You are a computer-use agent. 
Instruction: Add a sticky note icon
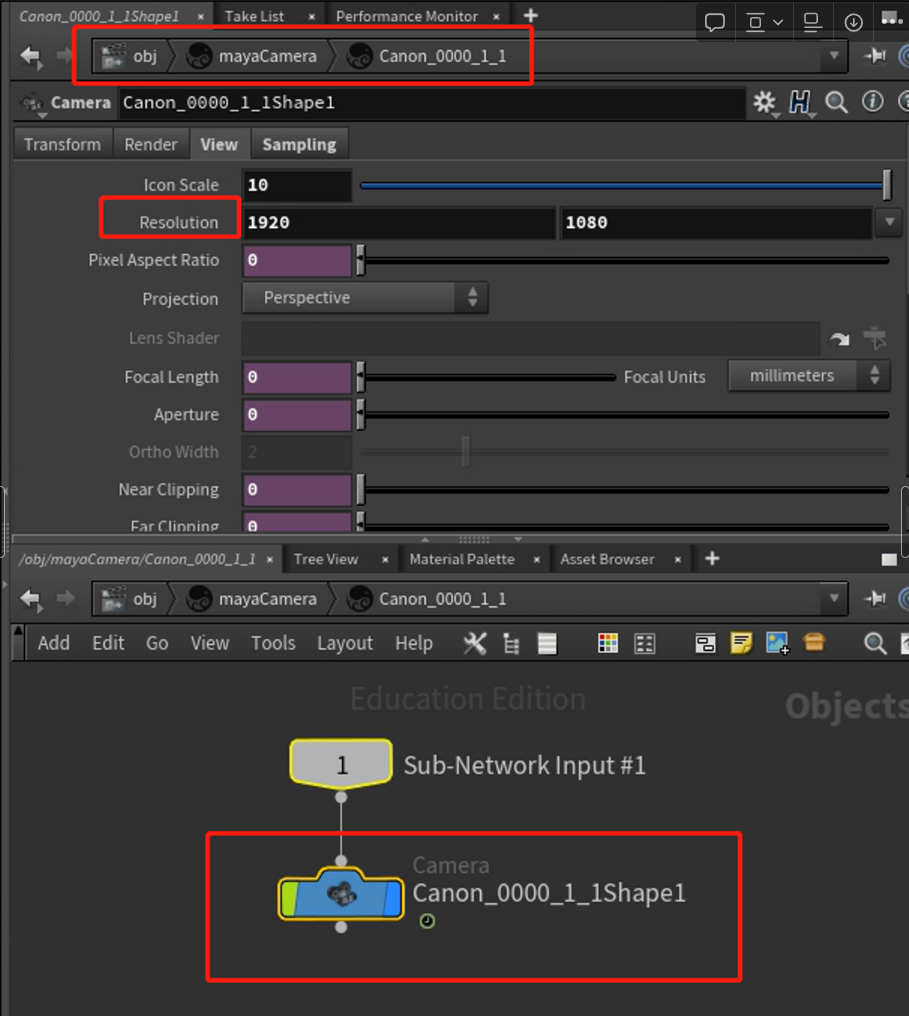741,643
